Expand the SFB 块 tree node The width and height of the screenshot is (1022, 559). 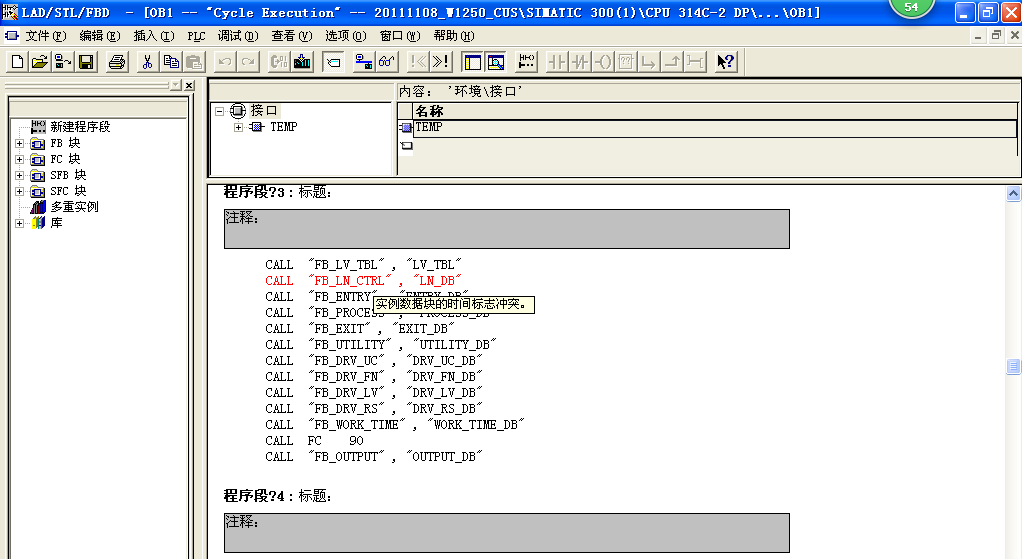click(20, 175)
